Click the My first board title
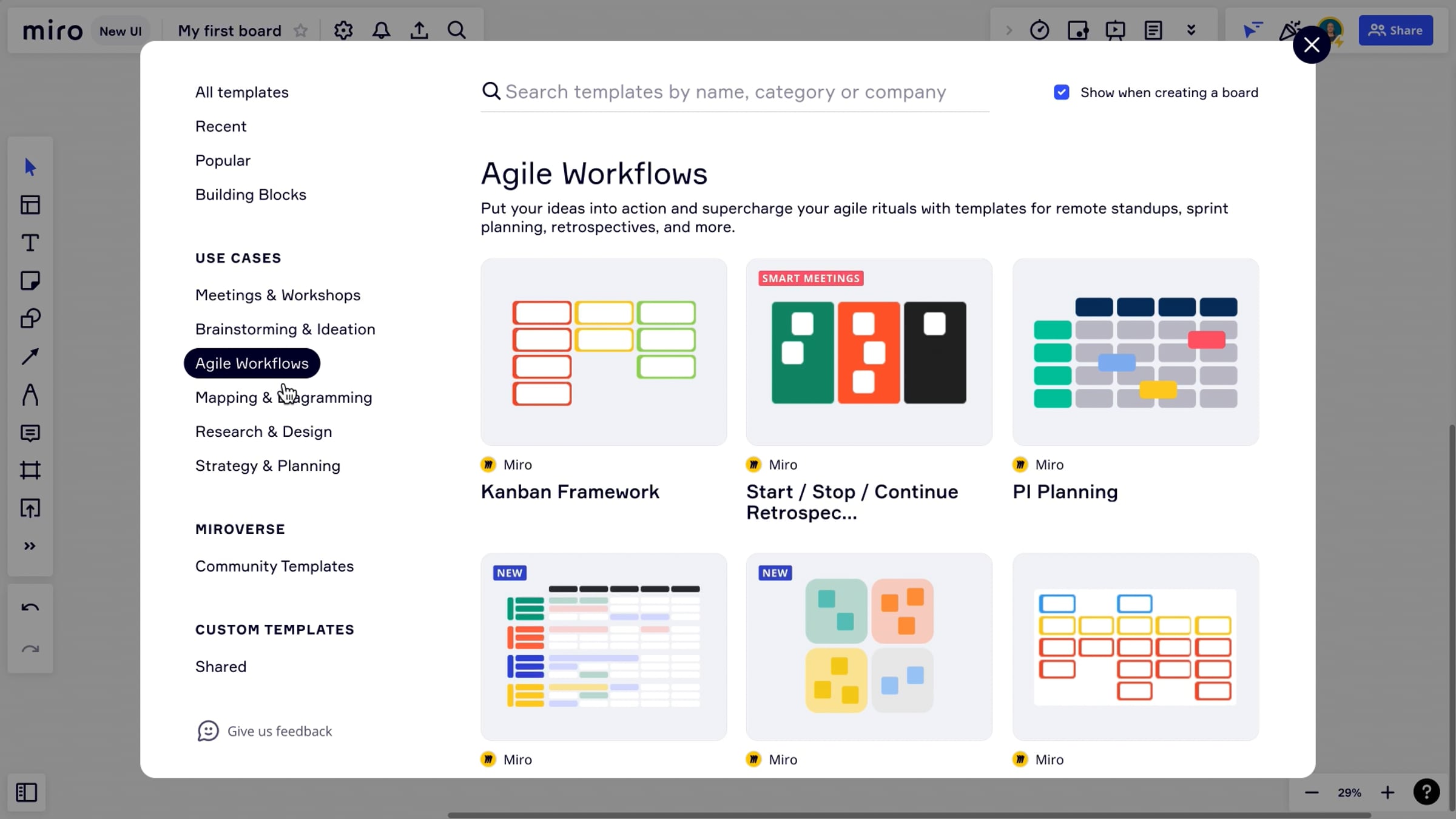Viewport: 1456px width, 819px height. (229, 30)
